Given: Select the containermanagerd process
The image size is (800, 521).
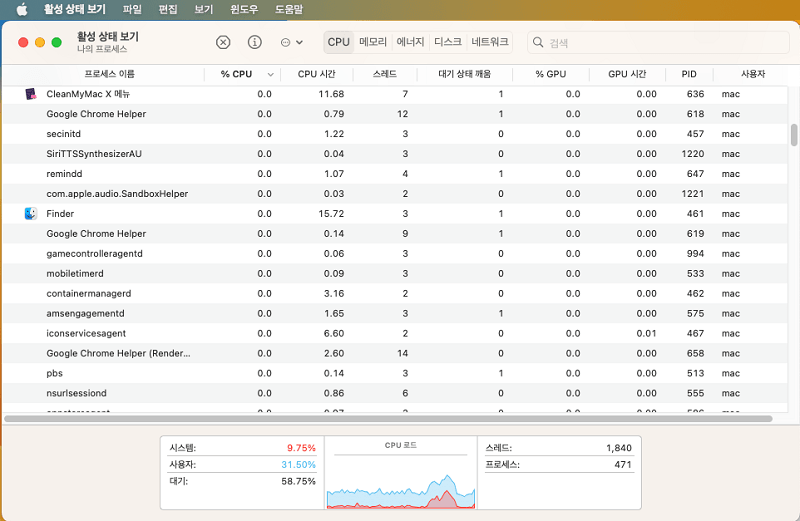Looking at the screenshot, I should pos(395,293).
